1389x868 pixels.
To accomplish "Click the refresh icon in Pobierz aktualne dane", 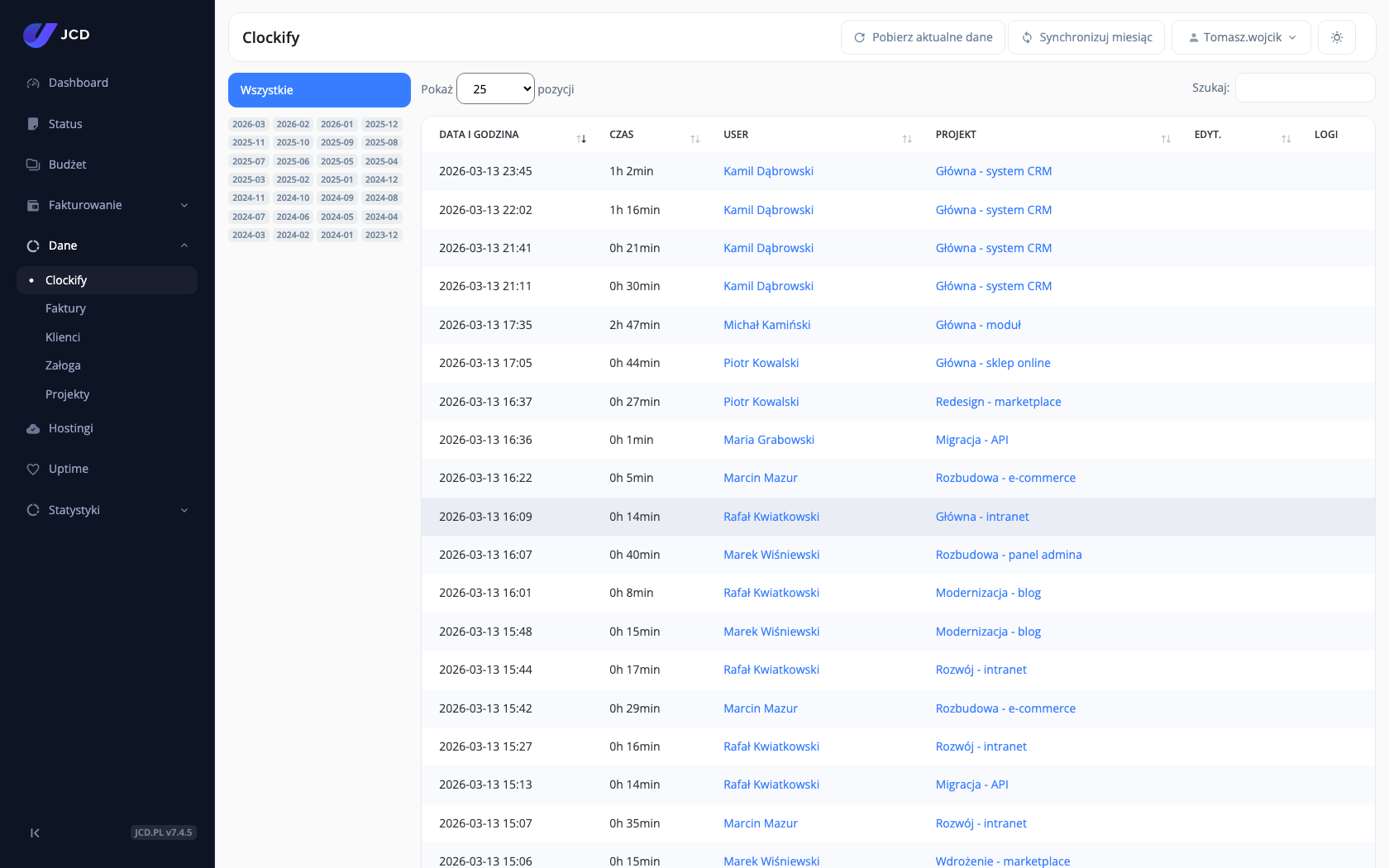I will pyautogui.click(x=860, y=37).
